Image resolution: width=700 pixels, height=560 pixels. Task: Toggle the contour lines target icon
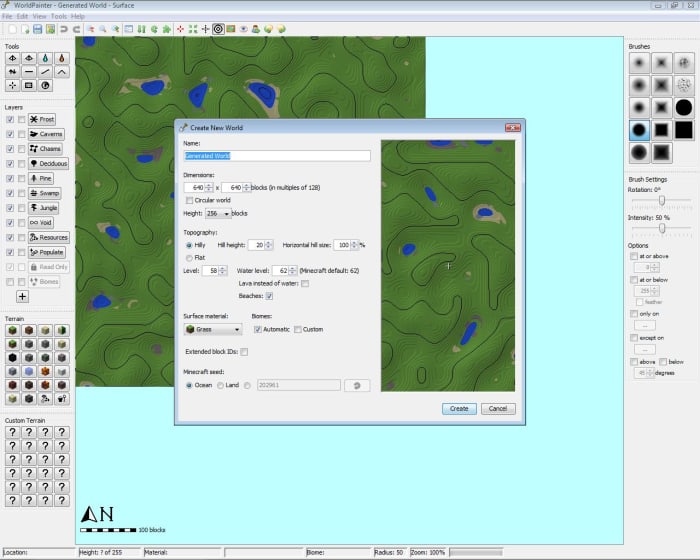tap(218, 29)
